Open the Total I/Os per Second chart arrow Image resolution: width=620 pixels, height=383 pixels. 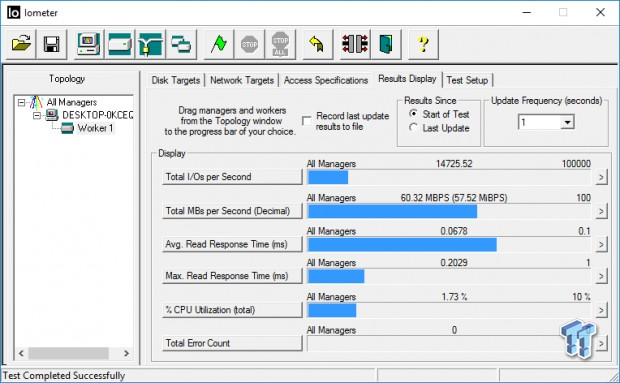click(601, 177)
